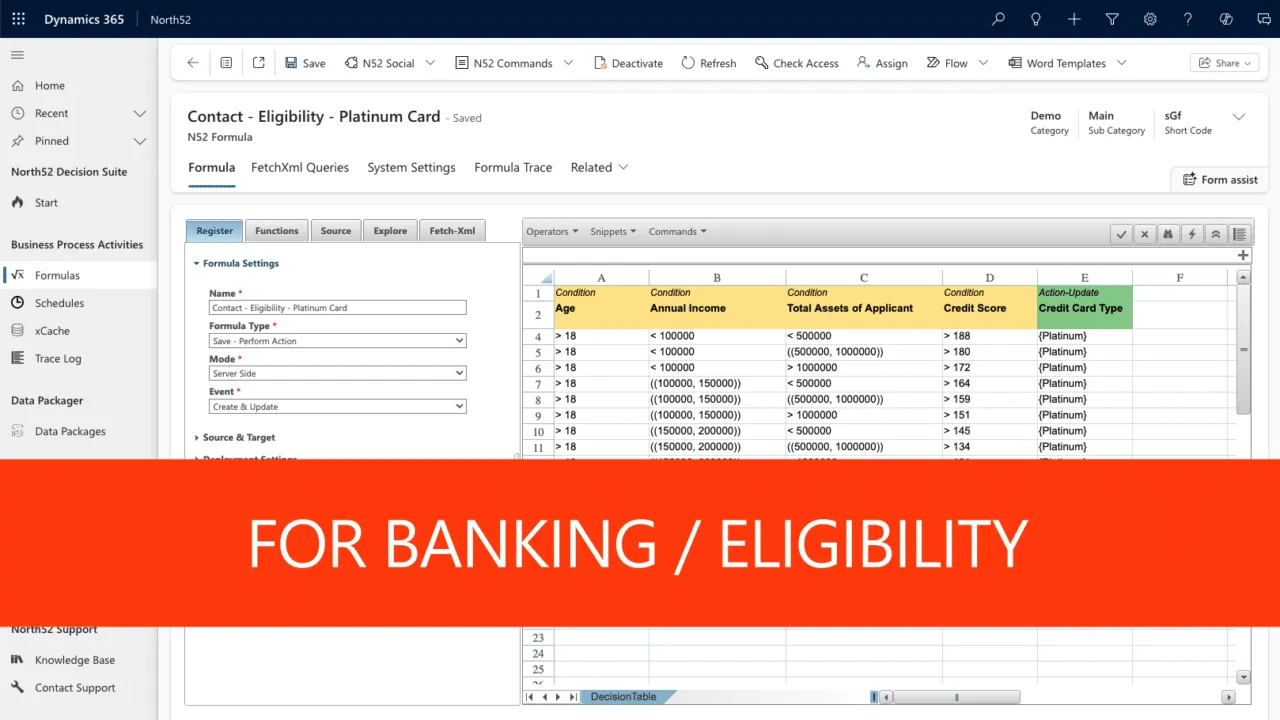The height and width of the screenshot is (720, 1280).
Task: Open the Snippets dropdown menu
Action: pyautogui.click(x=613, y=231)
